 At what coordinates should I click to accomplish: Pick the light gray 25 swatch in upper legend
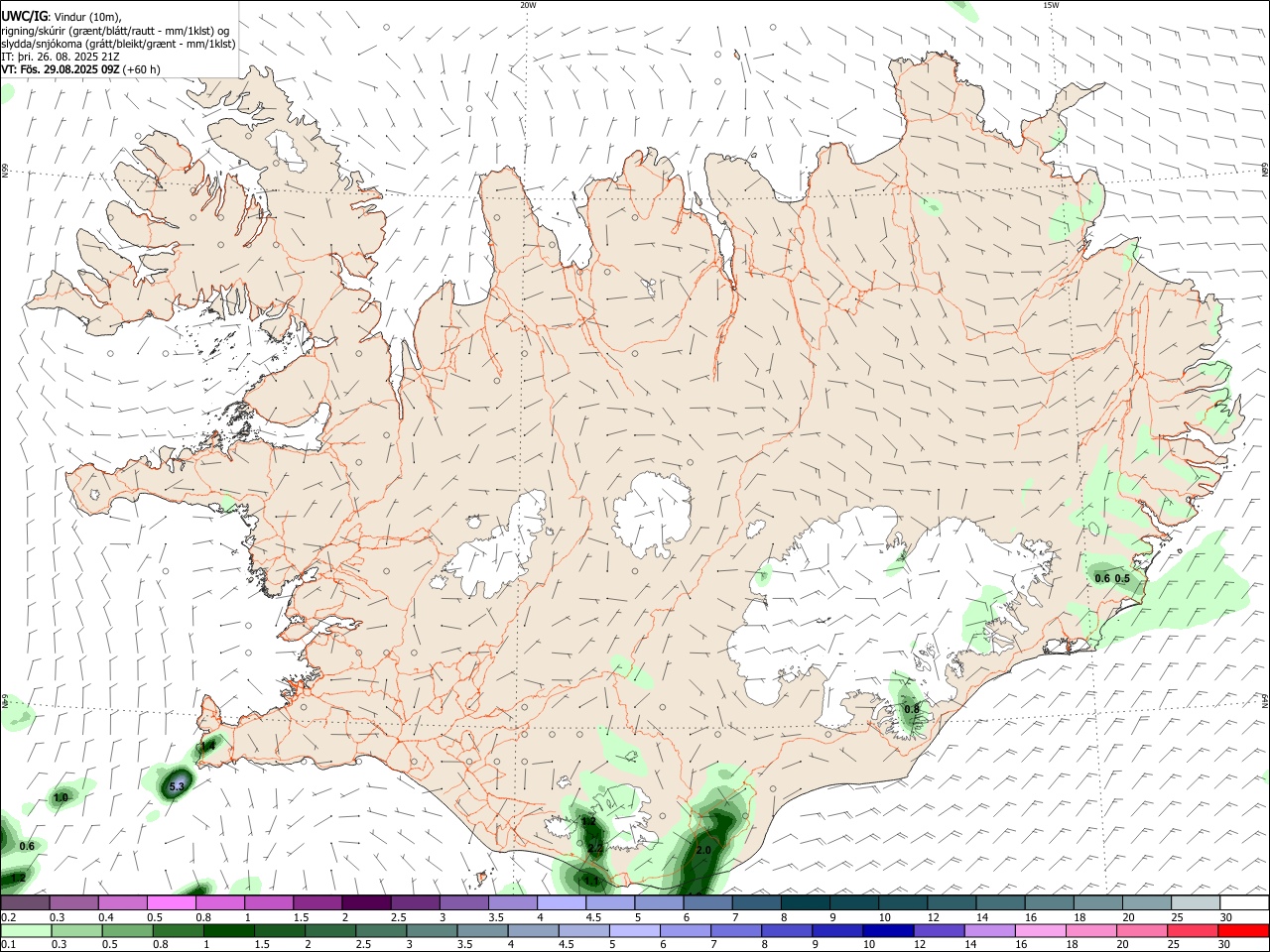[x=1196, y=902]
